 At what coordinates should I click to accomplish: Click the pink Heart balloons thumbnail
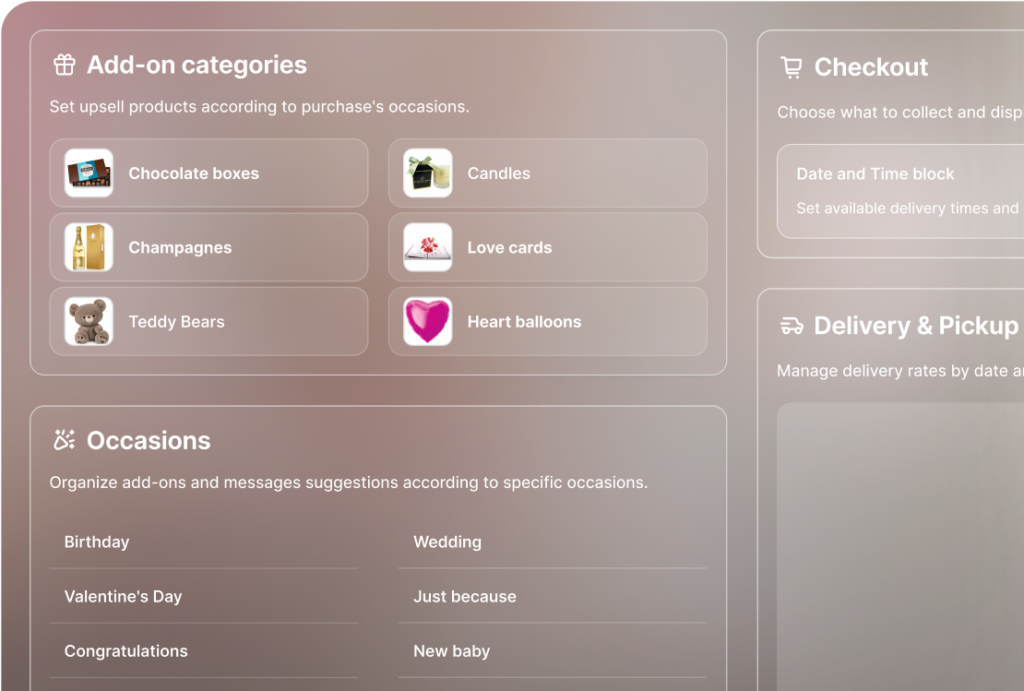428,322
